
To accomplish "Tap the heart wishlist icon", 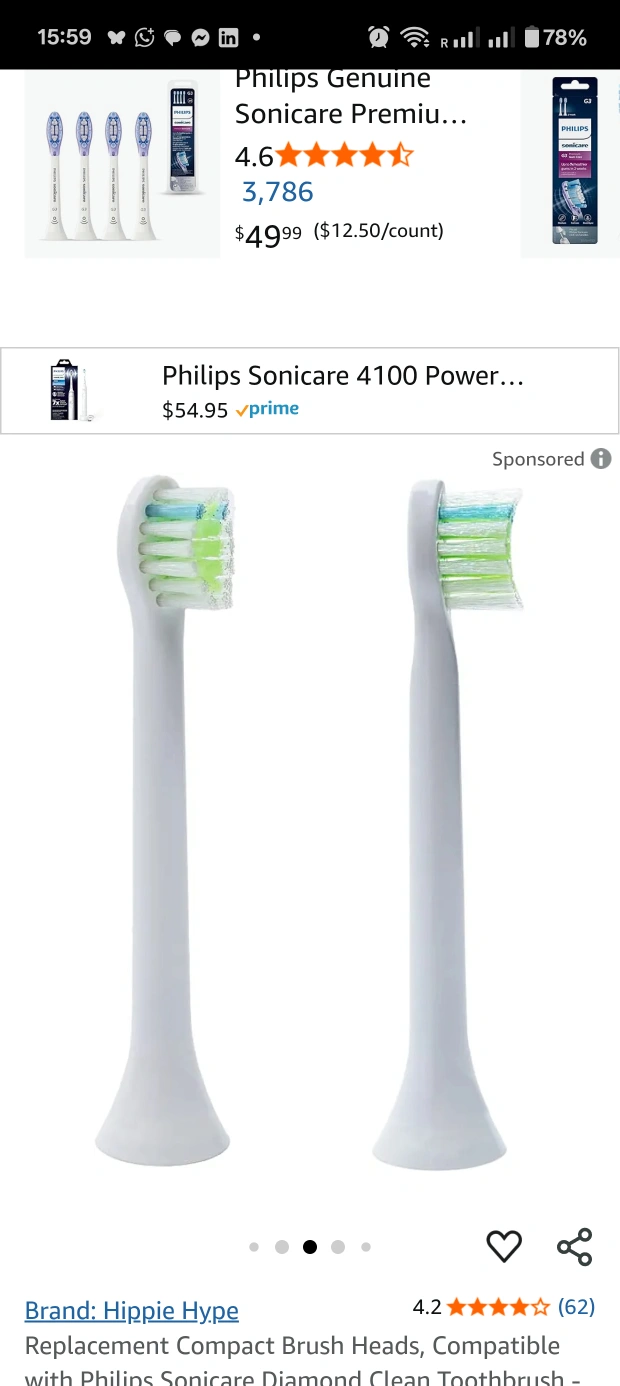I will click(504, 1246).
